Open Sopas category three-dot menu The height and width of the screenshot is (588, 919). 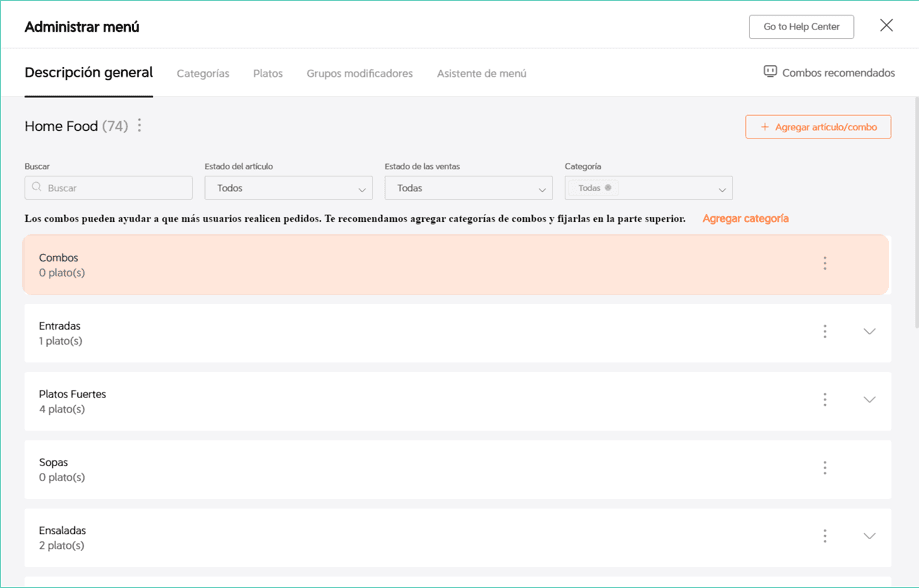[x=825, y=468]
